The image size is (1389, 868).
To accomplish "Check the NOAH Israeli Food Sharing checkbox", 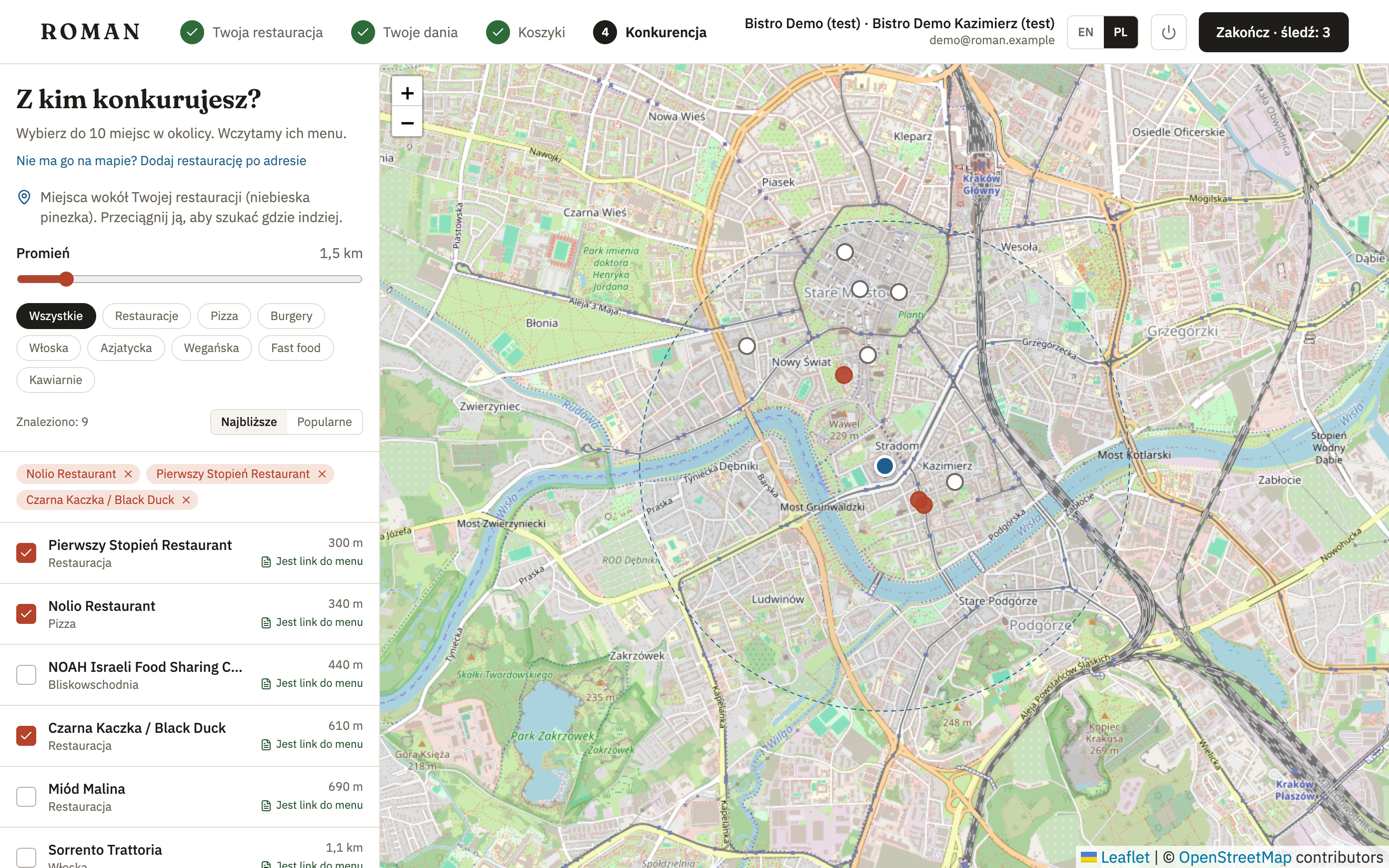I will 27,675.
